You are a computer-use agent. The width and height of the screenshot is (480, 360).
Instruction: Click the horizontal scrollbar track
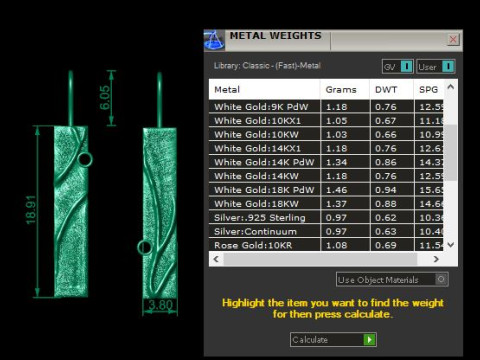(x=320, y=259)
